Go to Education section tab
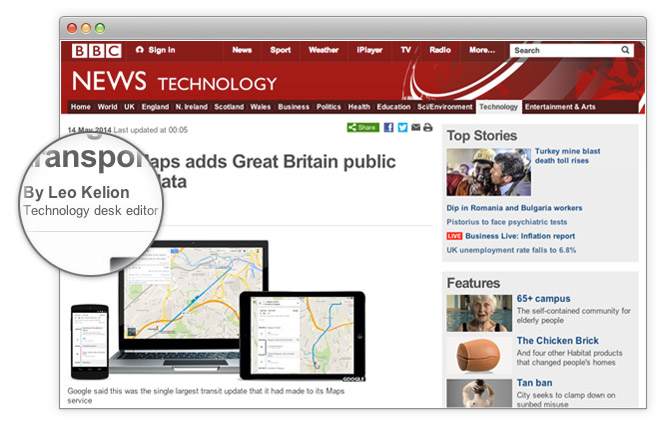The image size is (662, 424). point(393,107)
